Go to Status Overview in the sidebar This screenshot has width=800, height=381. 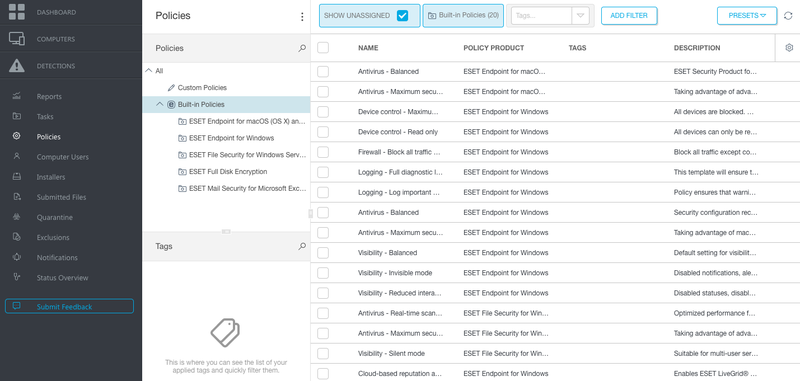(62, 278)
